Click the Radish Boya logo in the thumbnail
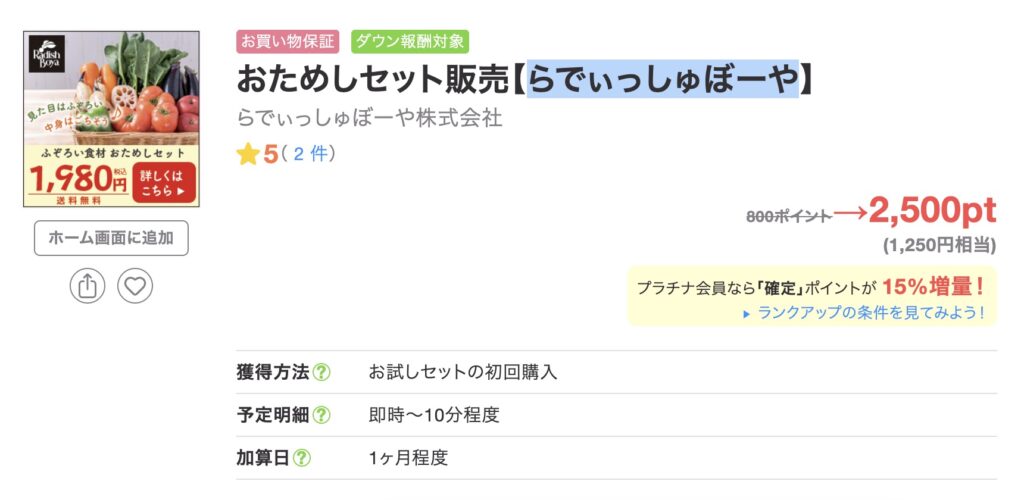 point(46,54)
